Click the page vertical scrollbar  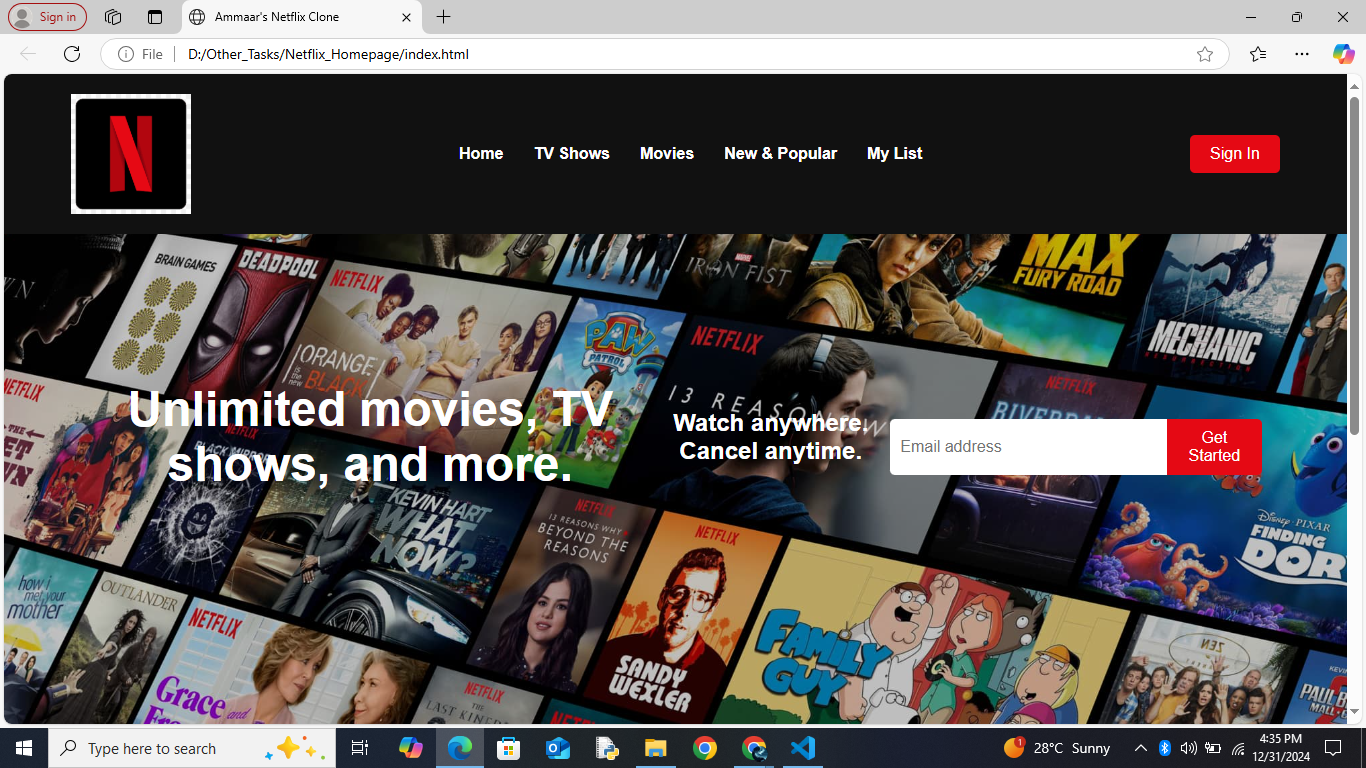click(x=1355, y=266)
